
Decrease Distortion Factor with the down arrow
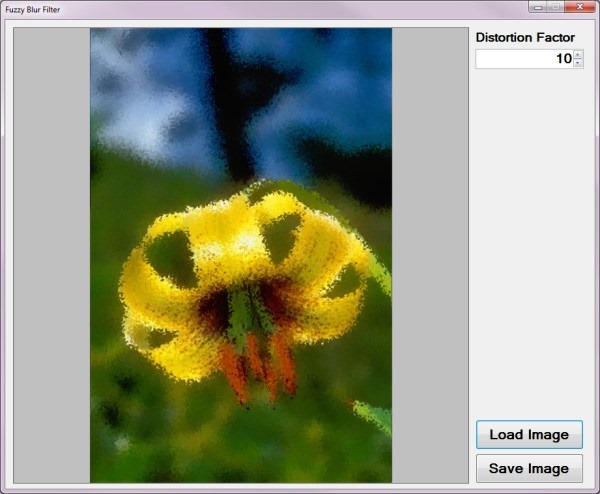coord(578,64)
